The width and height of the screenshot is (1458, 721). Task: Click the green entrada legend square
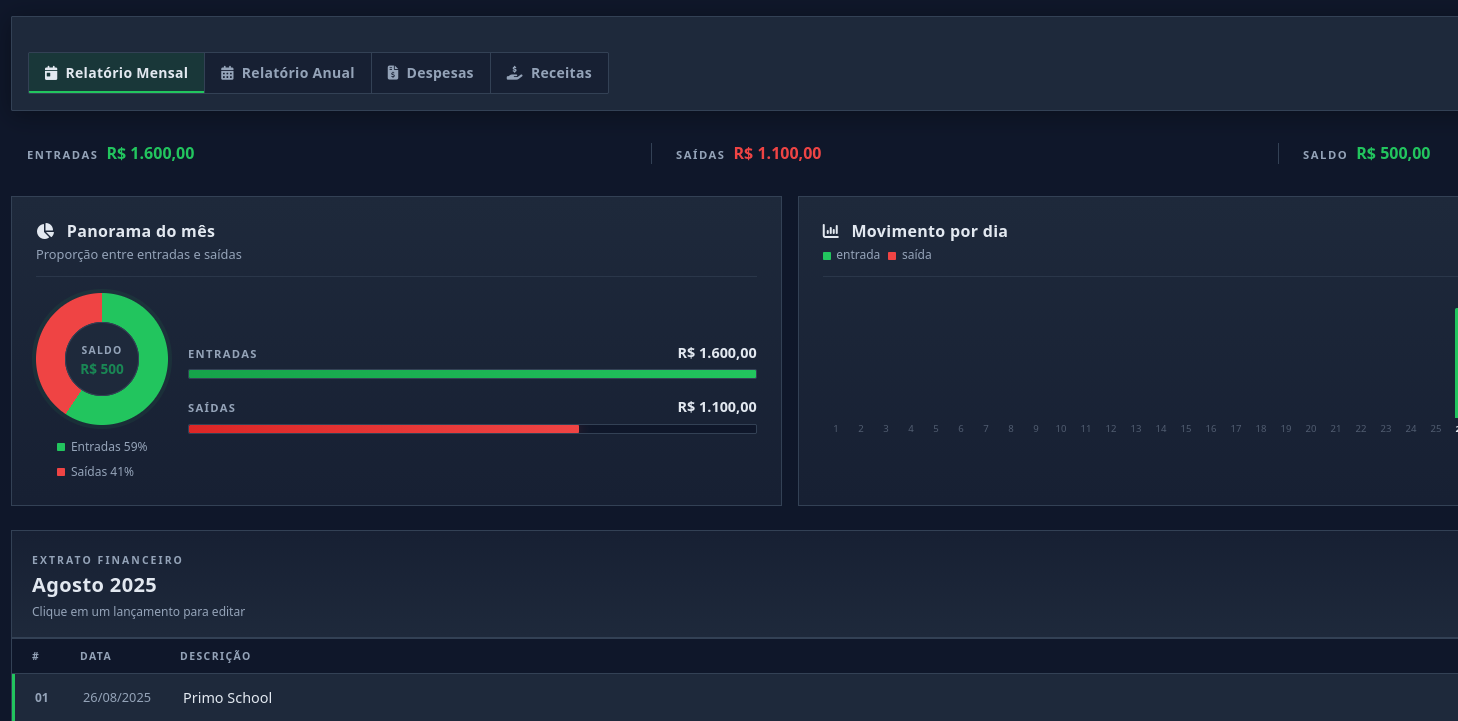pos(827,256)
